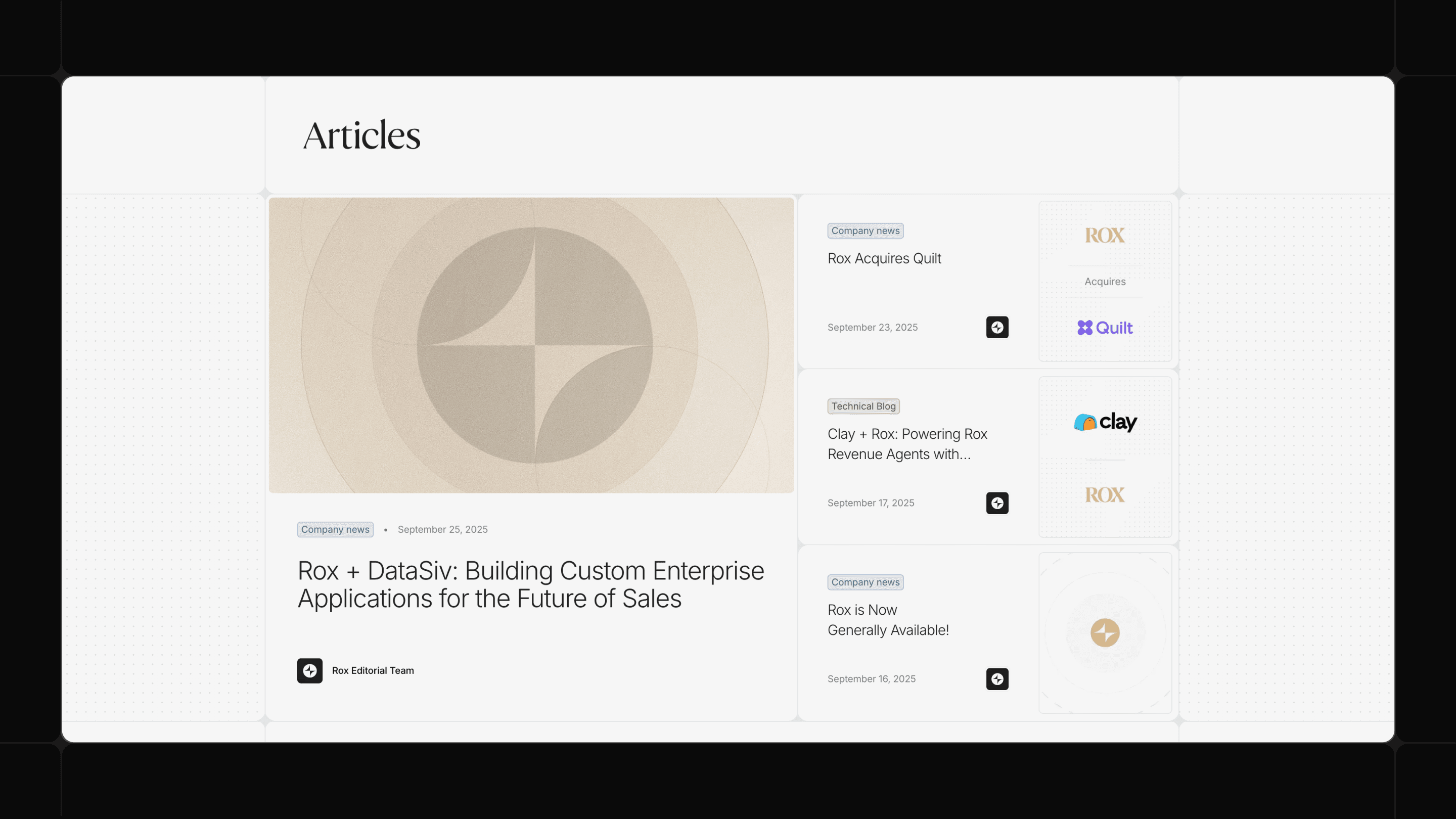Open the Rox Acquires Quilt article
Viewport: 1456px width, 819px height.
884,258
